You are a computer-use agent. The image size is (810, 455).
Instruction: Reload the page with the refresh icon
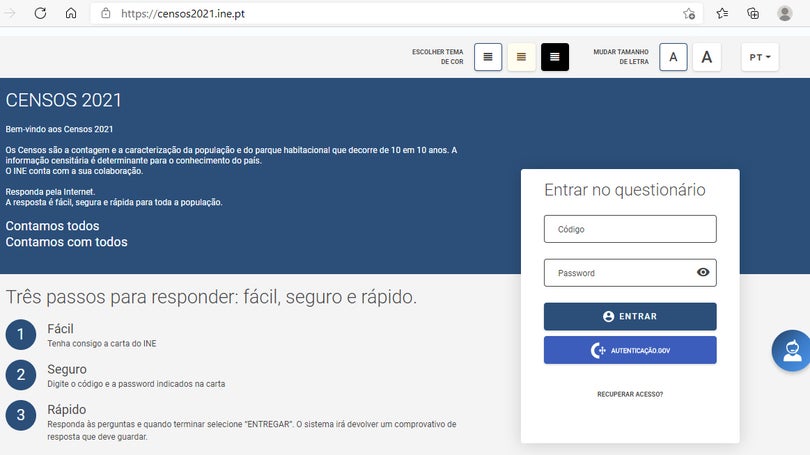pyautogui.click(x=40, y=13)
